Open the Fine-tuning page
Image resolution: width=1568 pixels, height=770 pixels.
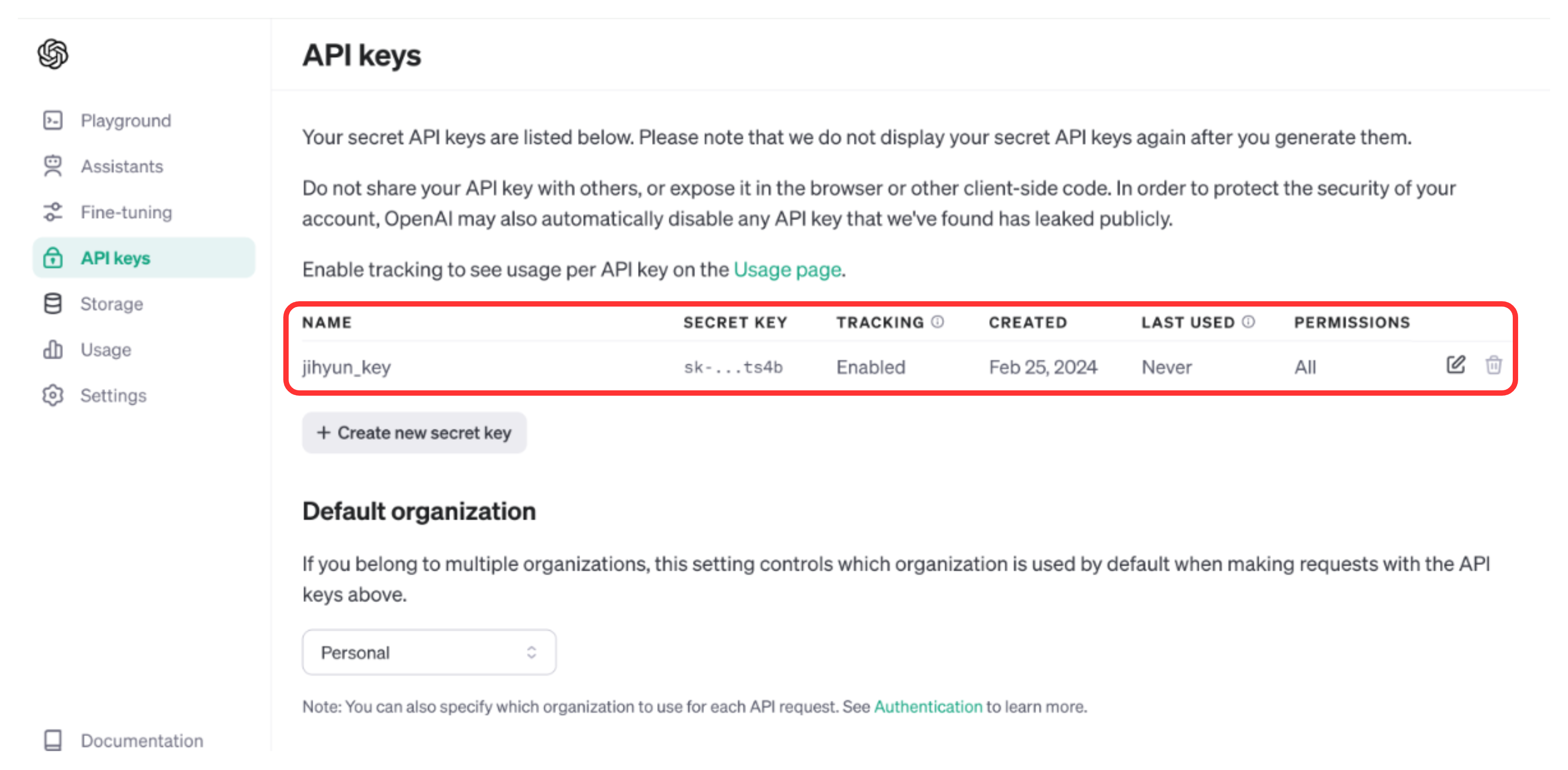coord(127,212)
